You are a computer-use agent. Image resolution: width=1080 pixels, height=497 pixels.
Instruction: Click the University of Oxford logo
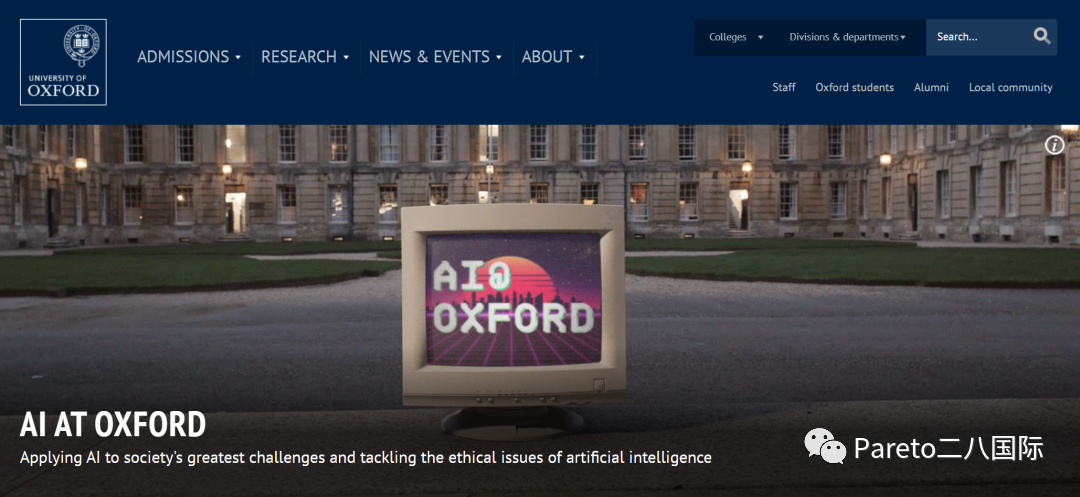pos(63,62)
